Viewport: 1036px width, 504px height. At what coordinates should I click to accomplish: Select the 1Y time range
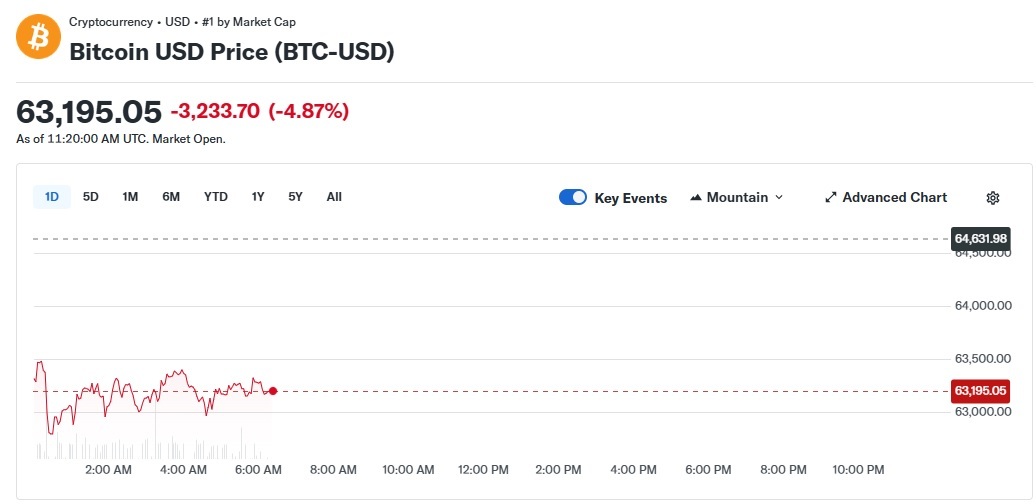(x=258, y=197)
